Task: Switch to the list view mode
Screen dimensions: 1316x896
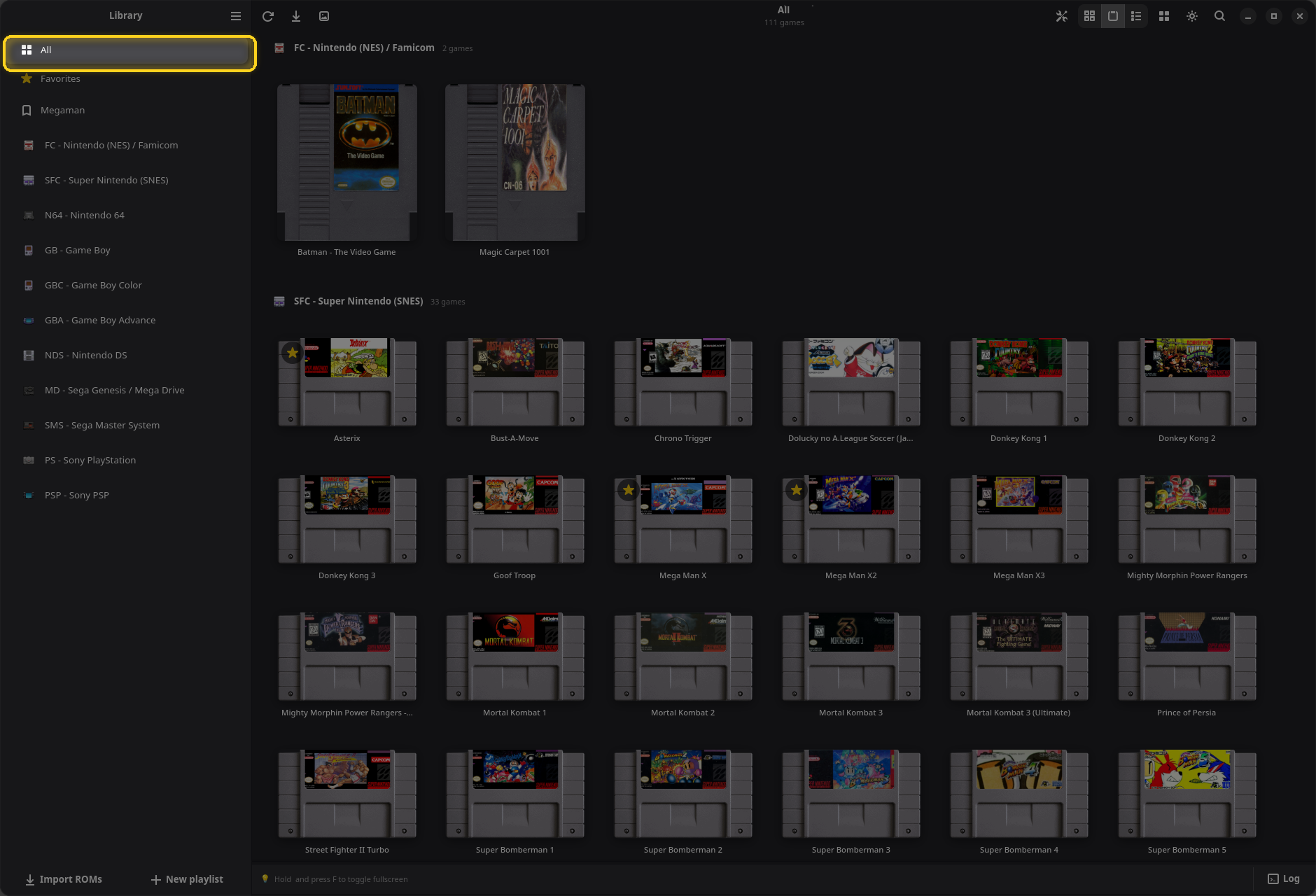Action: click(x=1136, y=16)
